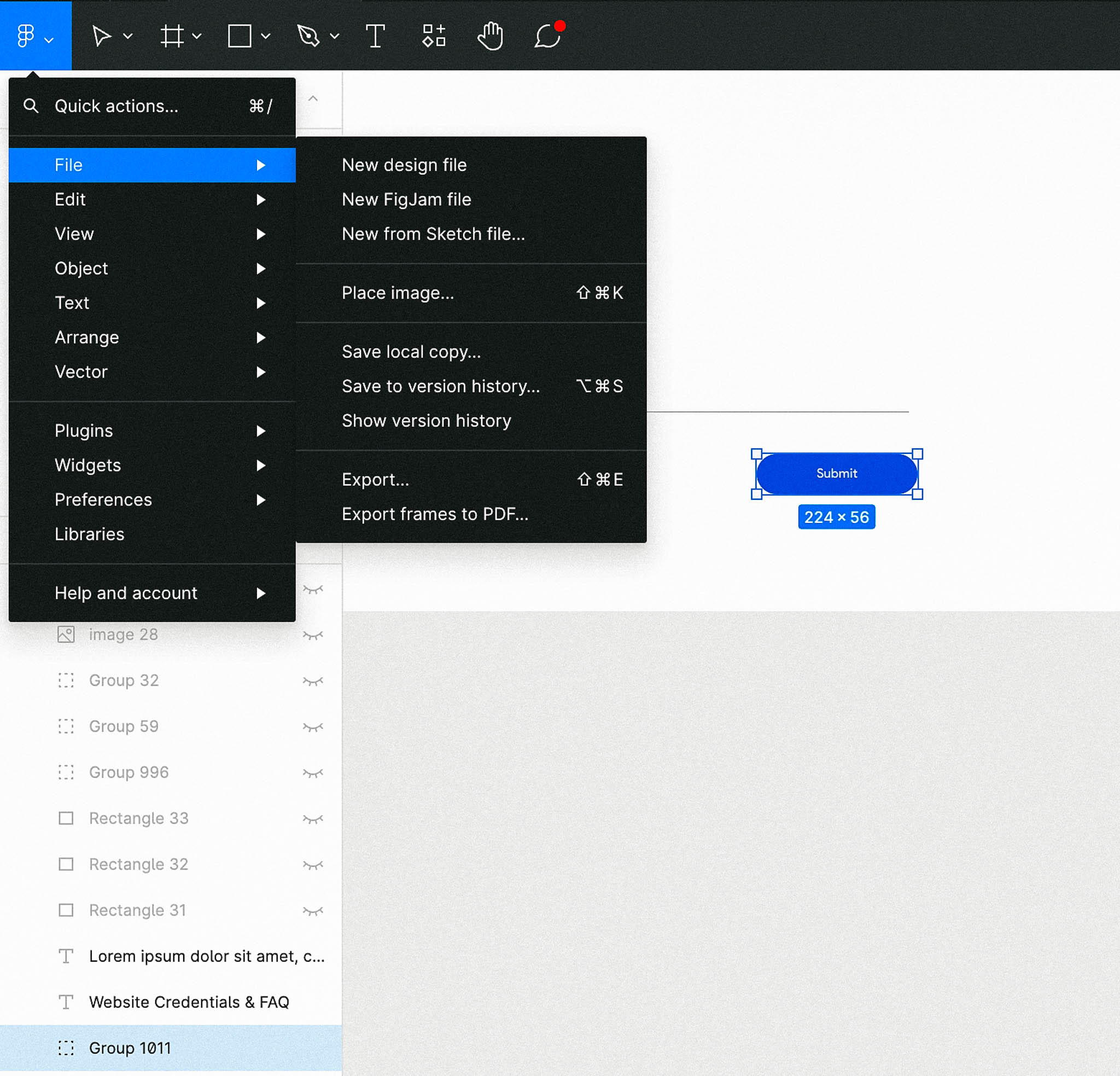Collapse pages panel with up chevron
The width and height of the screenshot is (1120, 1076).
(x=313, y=98)
